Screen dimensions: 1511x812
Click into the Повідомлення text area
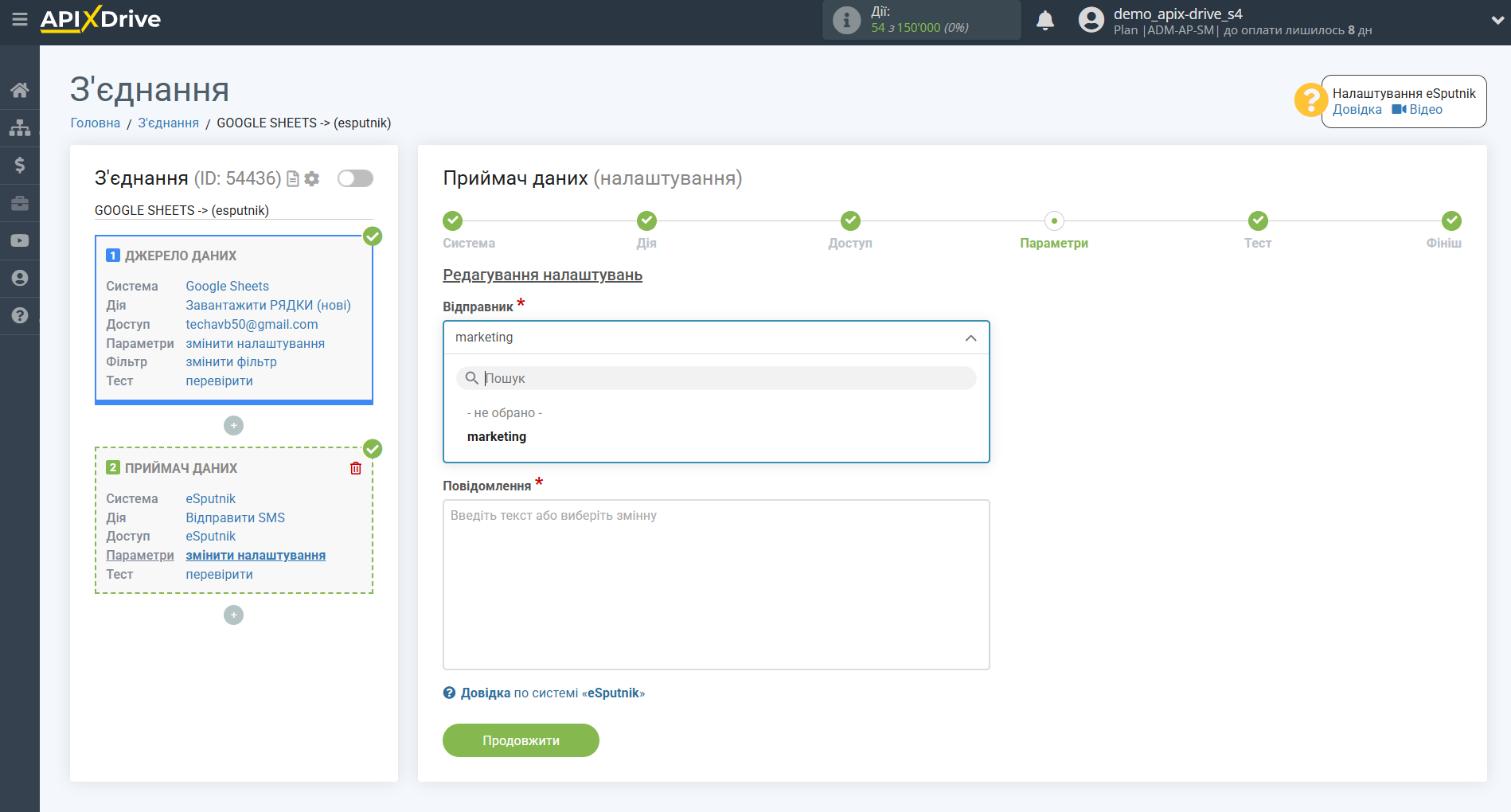tap(716, 585)
